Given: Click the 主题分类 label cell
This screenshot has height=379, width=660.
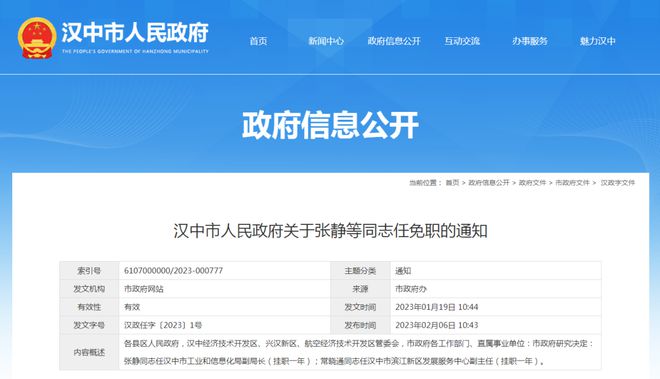Looking at the screenshot, I should pyautogui.click(x=360, y=270).
